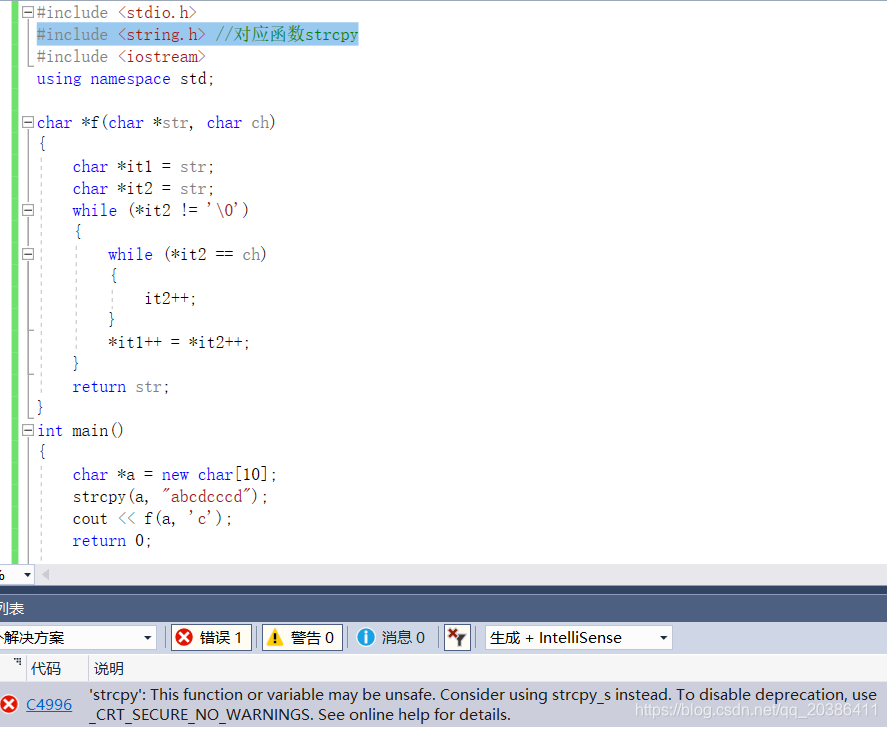Viewport: 887px width, 729px height.
Task: Click the 'char *it1 = str;' declaration
Action: 143,167
